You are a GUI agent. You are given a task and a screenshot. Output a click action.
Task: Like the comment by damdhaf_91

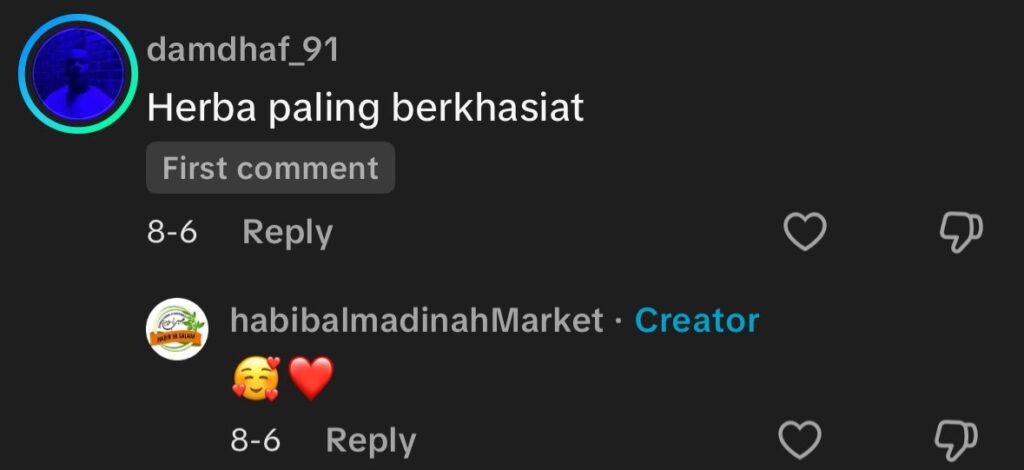pos(805,232)
